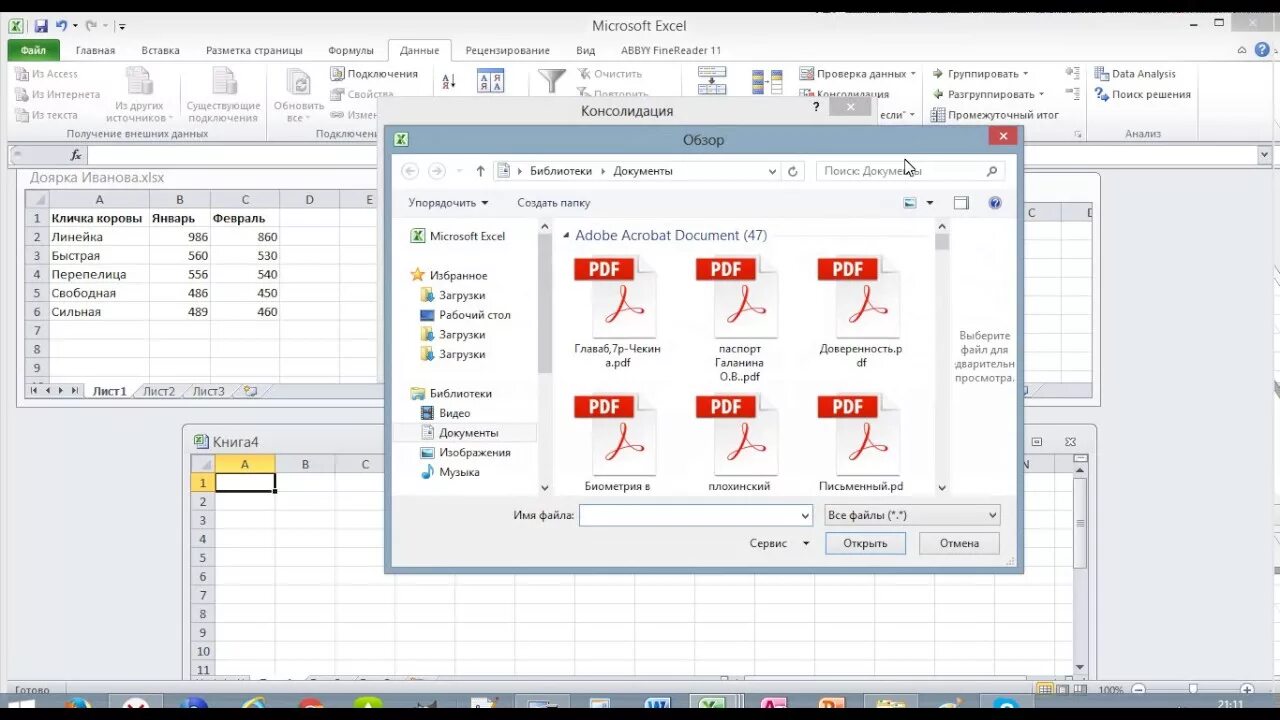The image size is (1280, 720).
Task: Switch to the Вставка ribbon tab
Action: 160,50
